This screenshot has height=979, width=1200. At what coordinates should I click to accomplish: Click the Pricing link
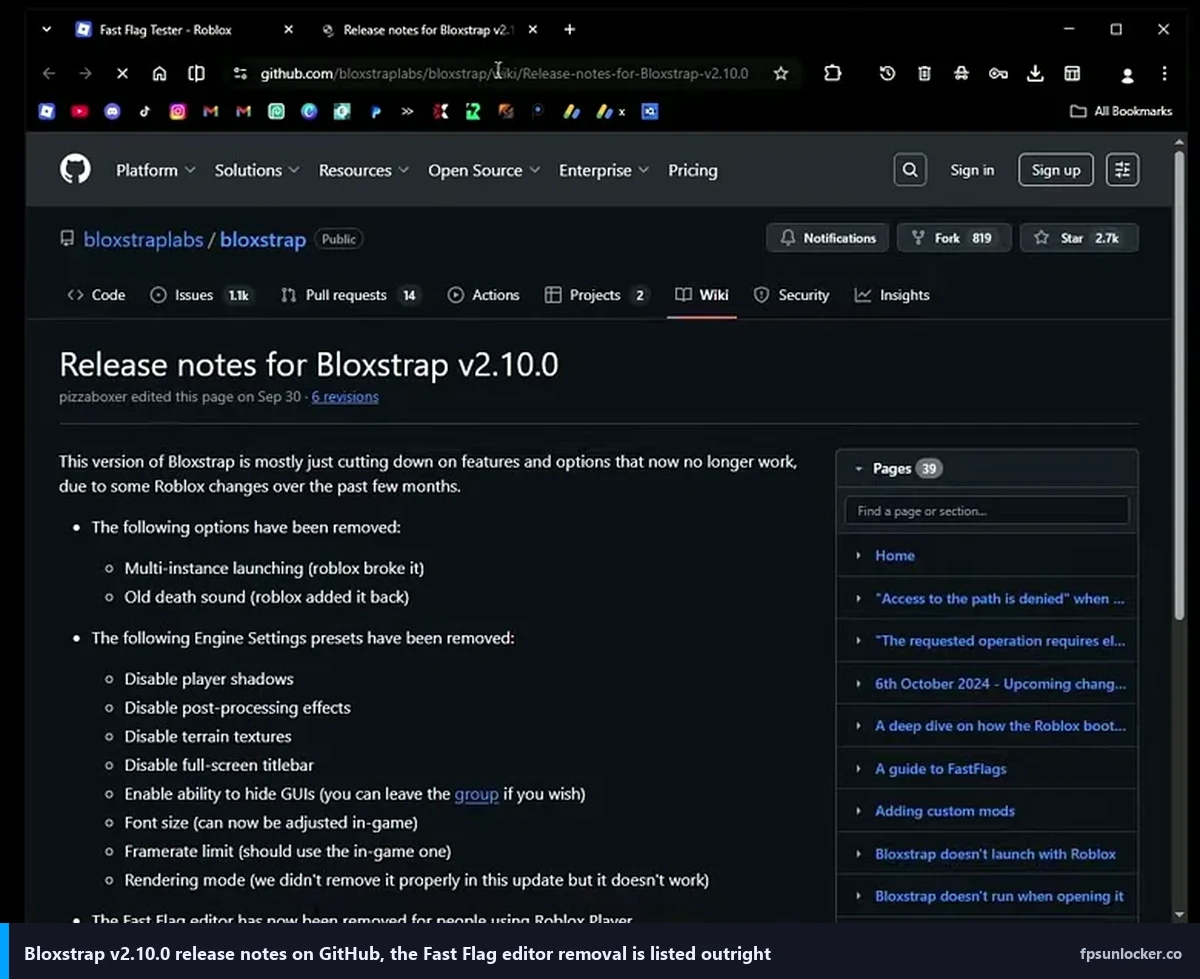pos(693,170)
